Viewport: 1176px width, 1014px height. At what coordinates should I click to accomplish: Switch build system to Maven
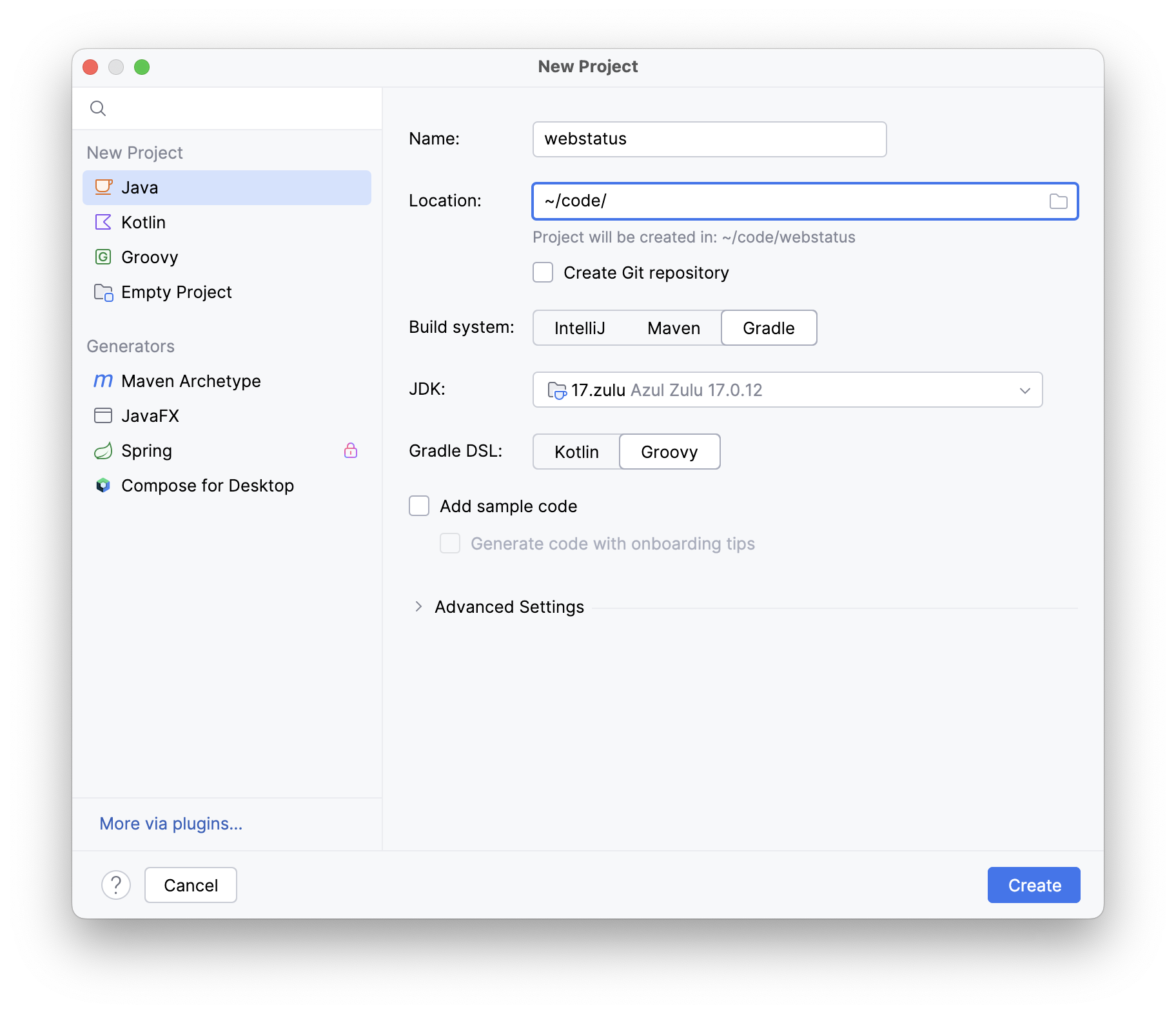[x=674, y=328]
